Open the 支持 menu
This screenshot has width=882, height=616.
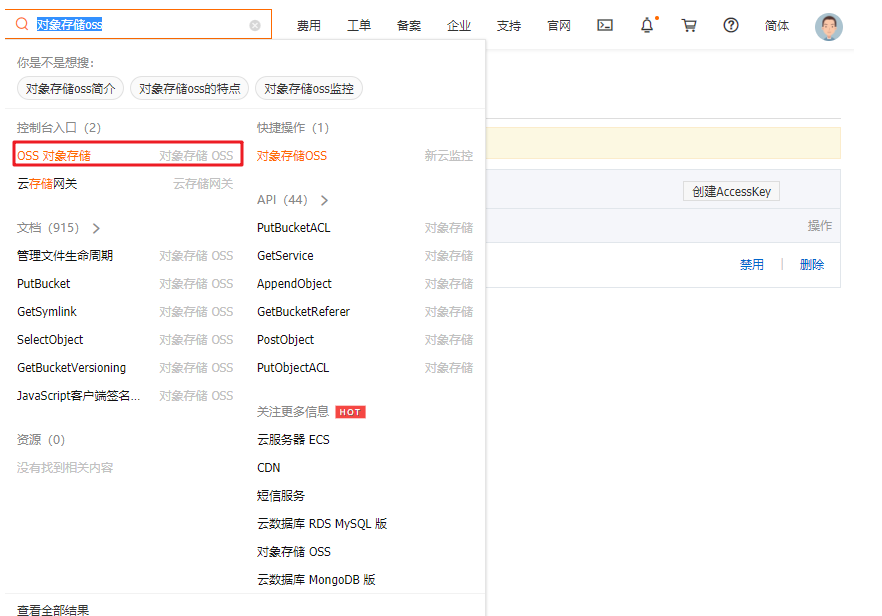pos(509,26)
